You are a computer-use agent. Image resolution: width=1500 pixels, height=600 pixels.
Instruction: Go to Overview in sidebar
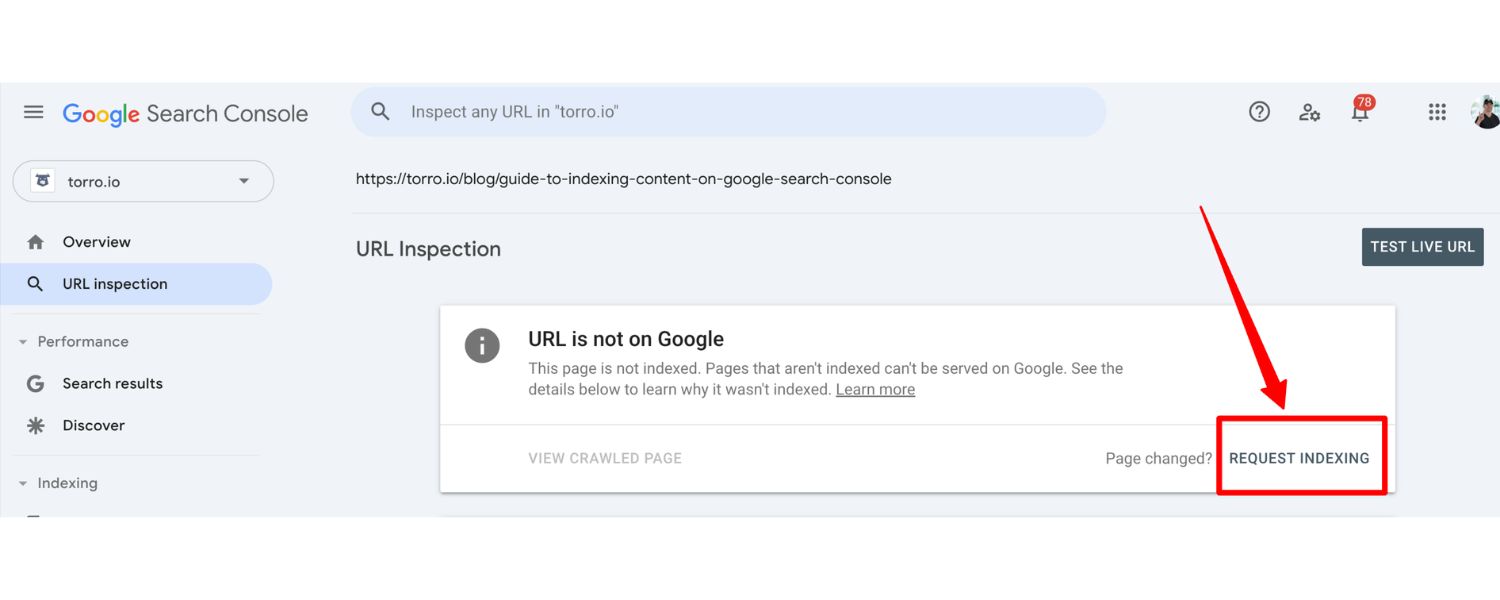coord(96,242)
